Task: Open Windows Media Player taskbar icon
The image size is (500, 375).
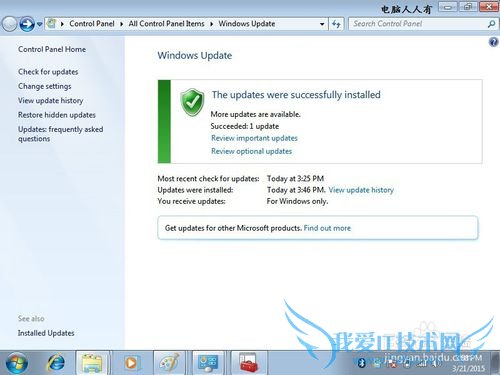Action: (131, 363)
